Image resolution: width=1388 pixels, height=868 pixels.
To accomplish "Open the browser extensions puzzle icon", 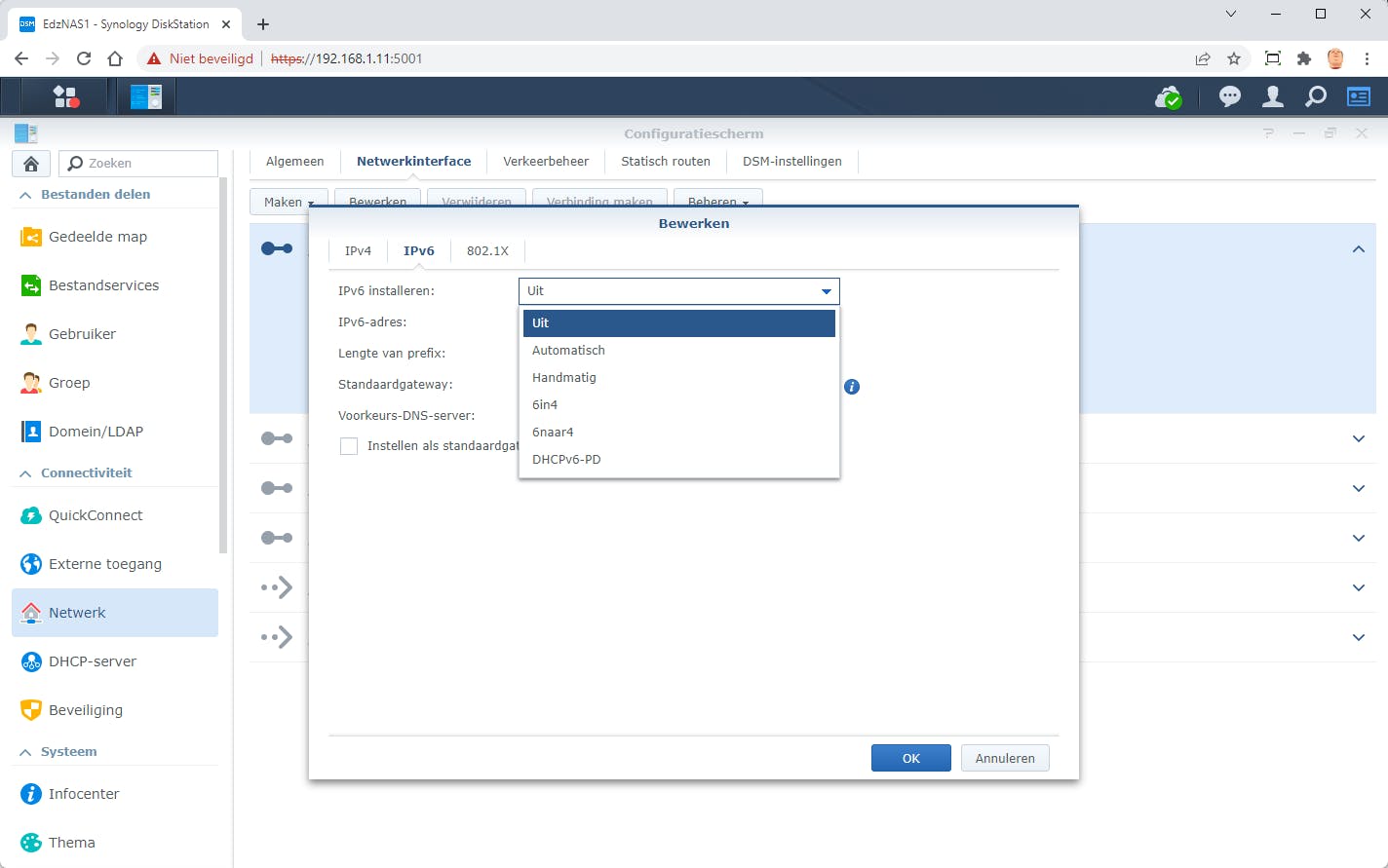I will coord(1304,58).
